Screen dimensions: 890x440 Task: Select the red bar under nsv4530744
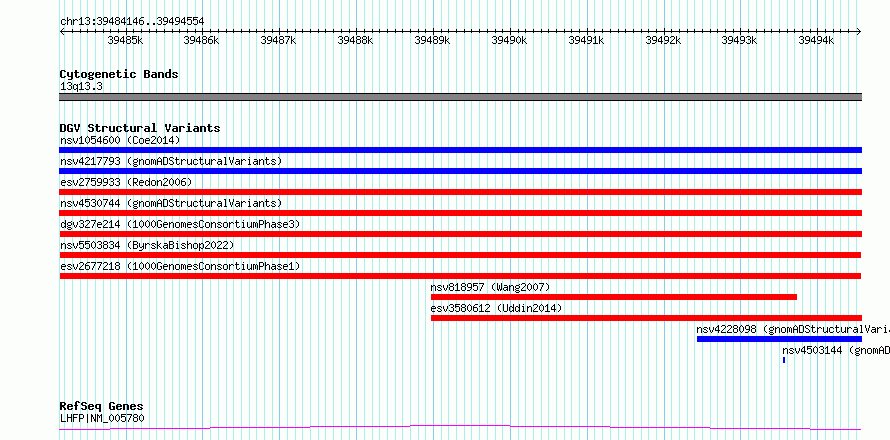(x=460, y=213)
